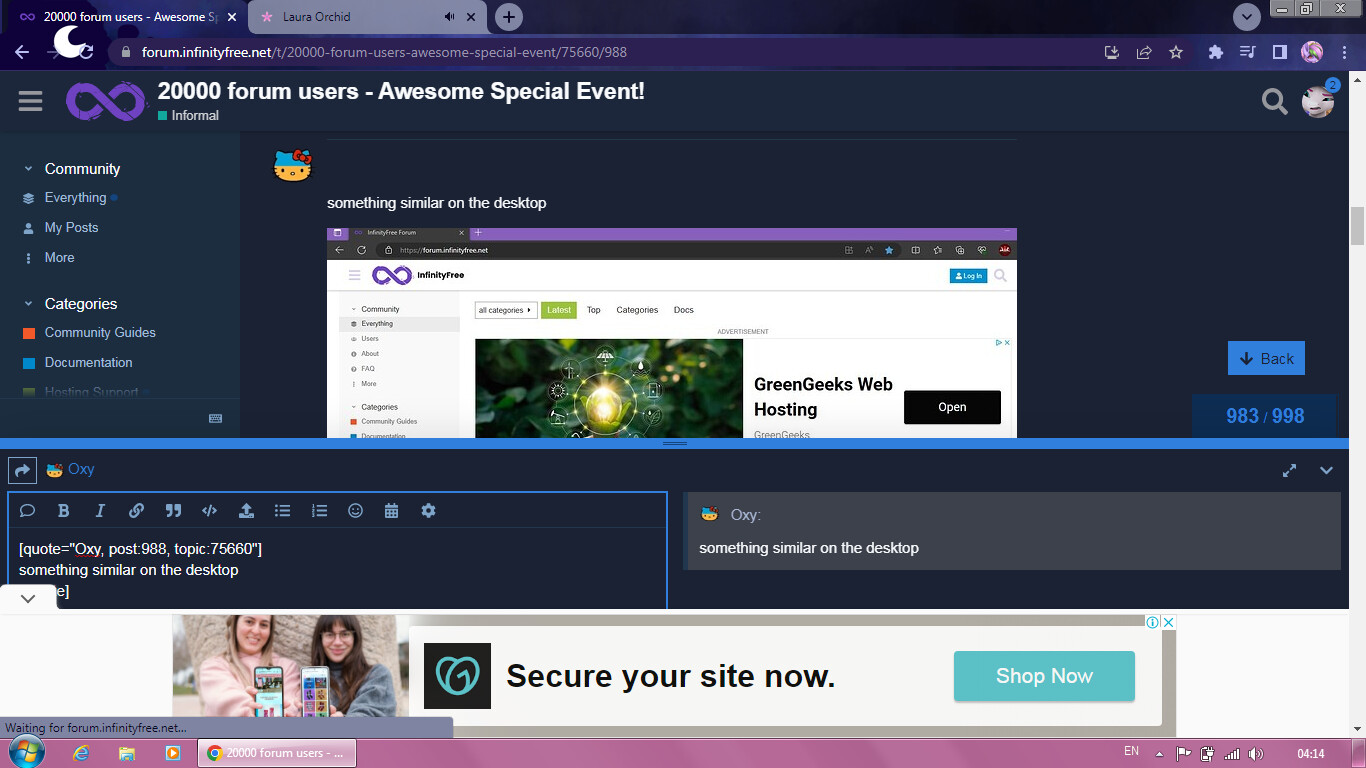Install the page as app from address bar
The width and height of the screenshot is (1366, 768).
click(1111, 52)
